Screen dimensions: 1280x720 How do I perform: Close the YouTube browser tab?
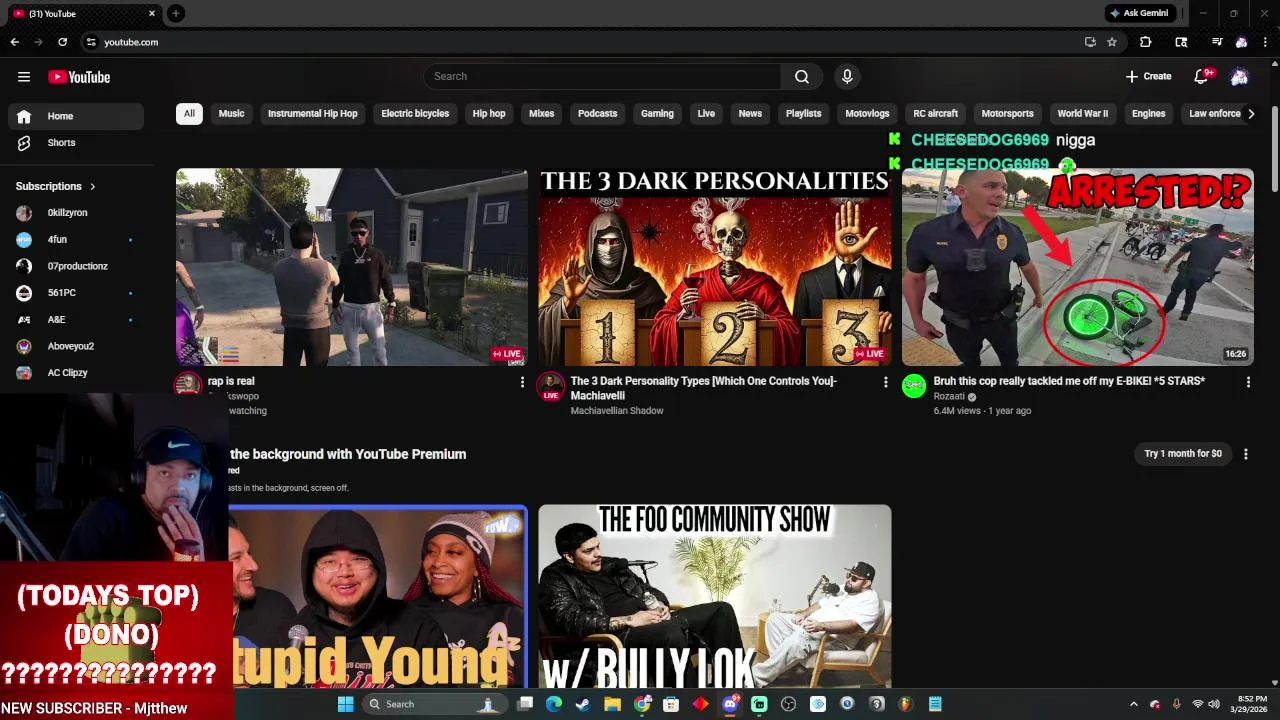coord(152,13)
